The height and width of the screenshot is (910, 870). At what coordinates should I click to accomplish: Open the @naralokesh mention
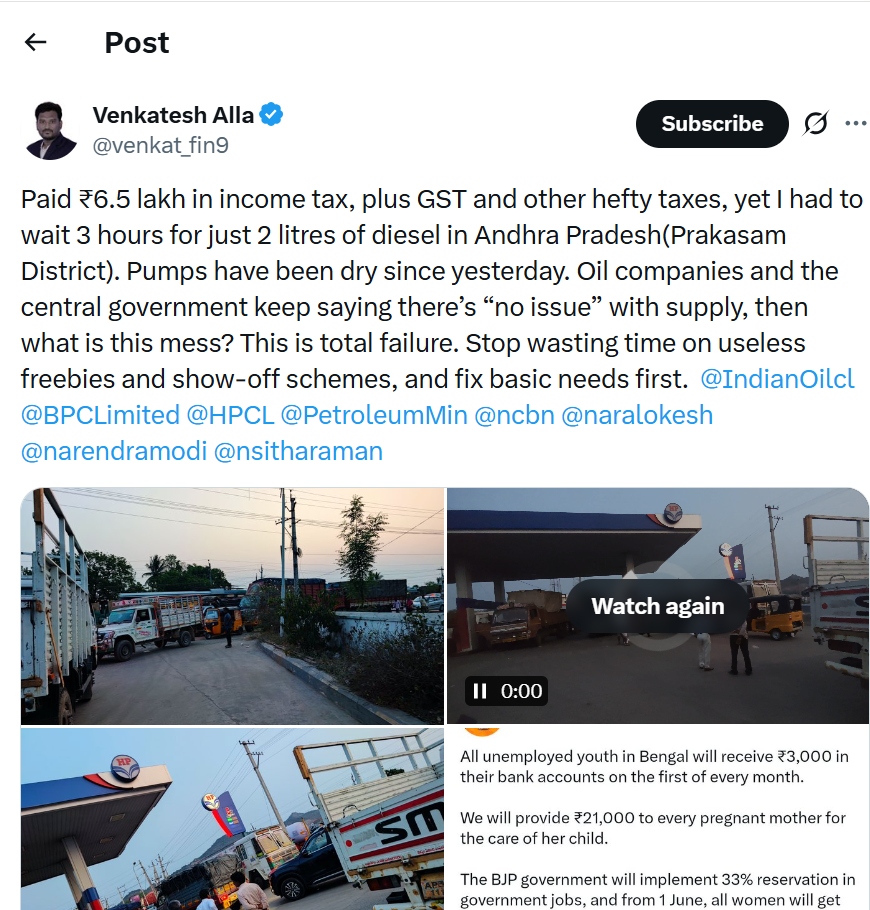637,415
